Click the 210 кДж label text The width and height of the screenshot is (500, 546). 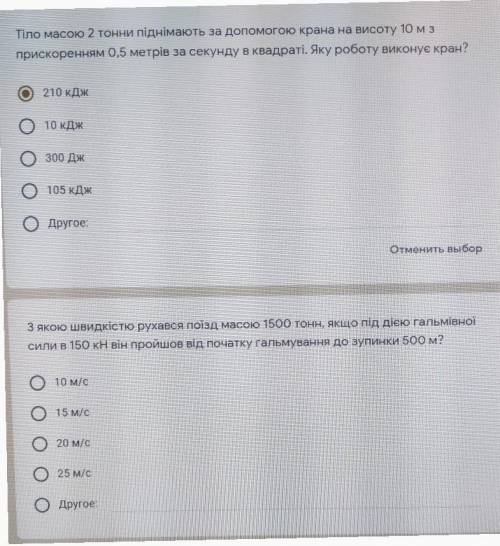(65, 93)
